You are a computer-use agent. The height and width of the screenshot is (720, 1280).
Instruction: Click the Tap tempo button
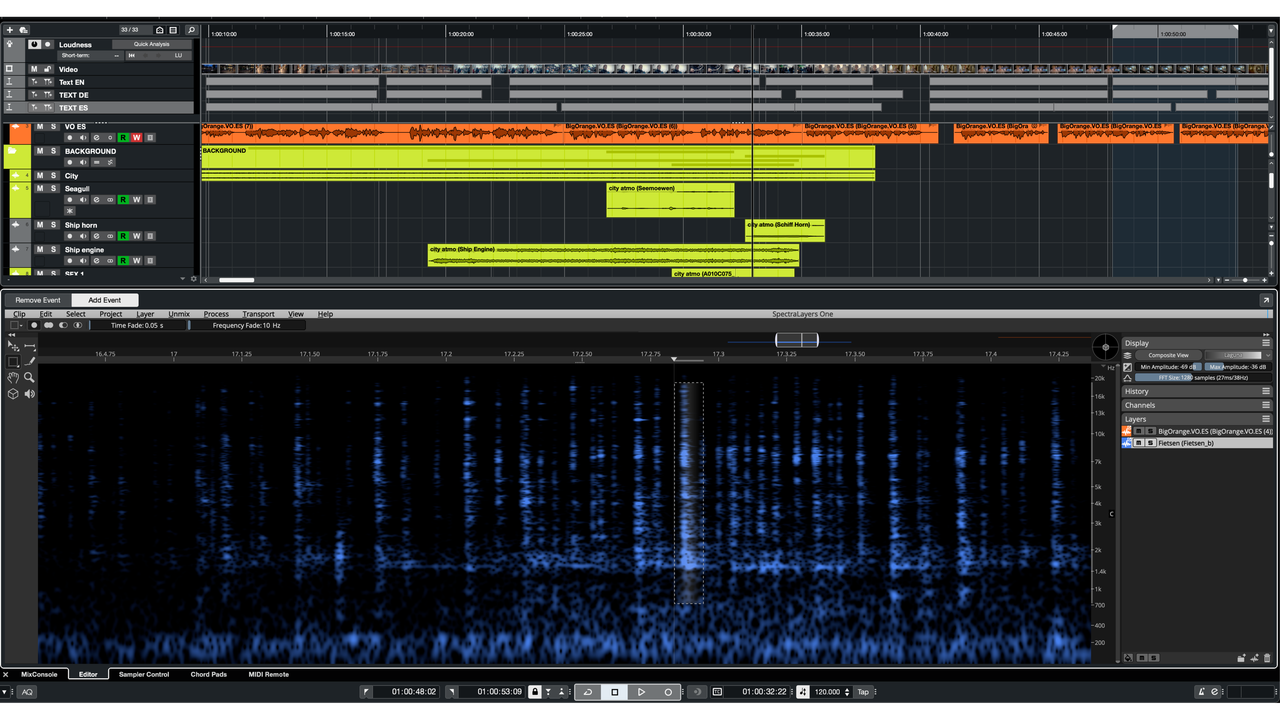[863, 692]
